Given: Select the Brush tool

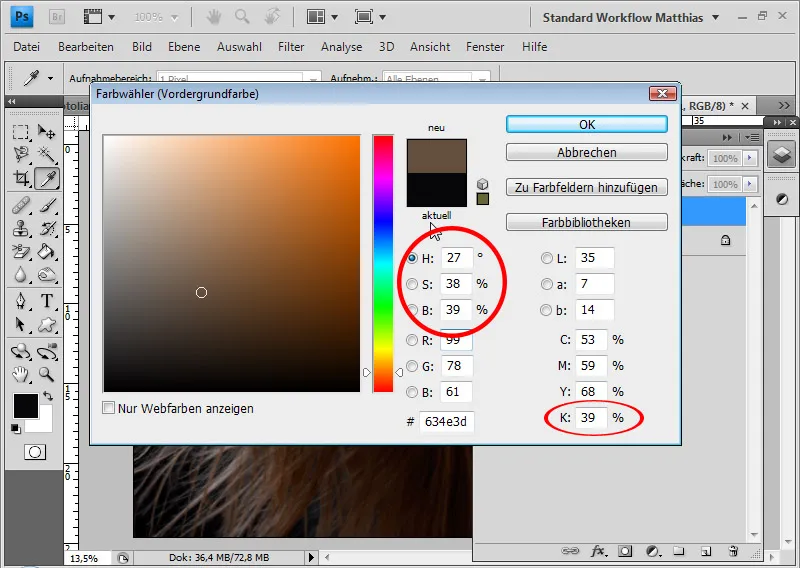Looking at the screenshot, I should click(x=47, y=206).
